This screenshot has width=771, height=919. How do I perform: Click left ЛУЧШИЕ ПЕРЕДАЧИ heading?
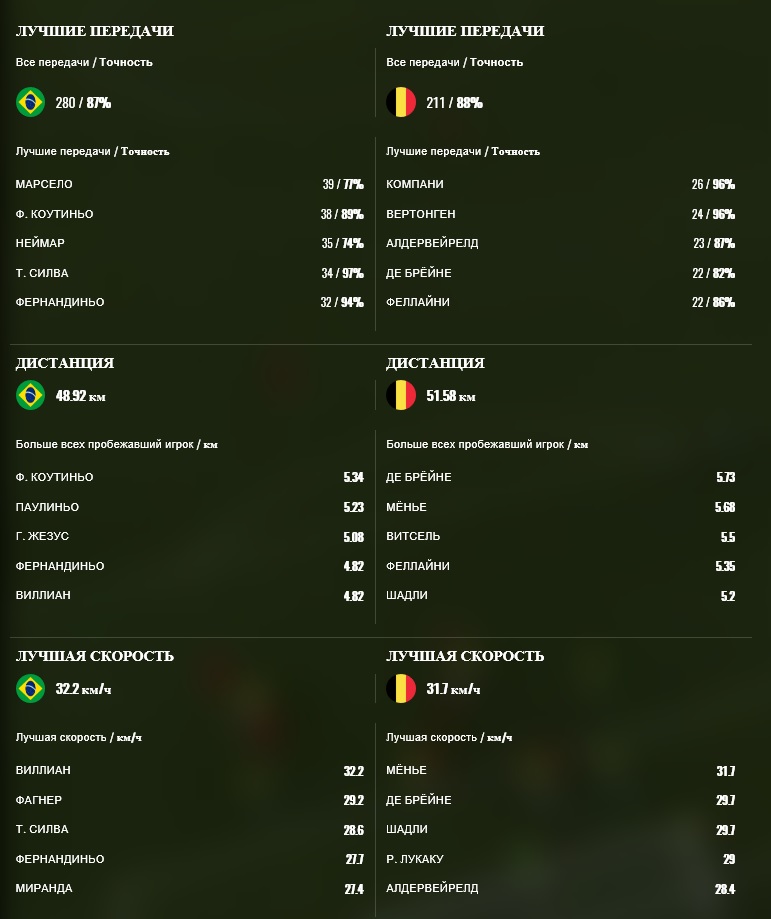(x=94, y=31)
